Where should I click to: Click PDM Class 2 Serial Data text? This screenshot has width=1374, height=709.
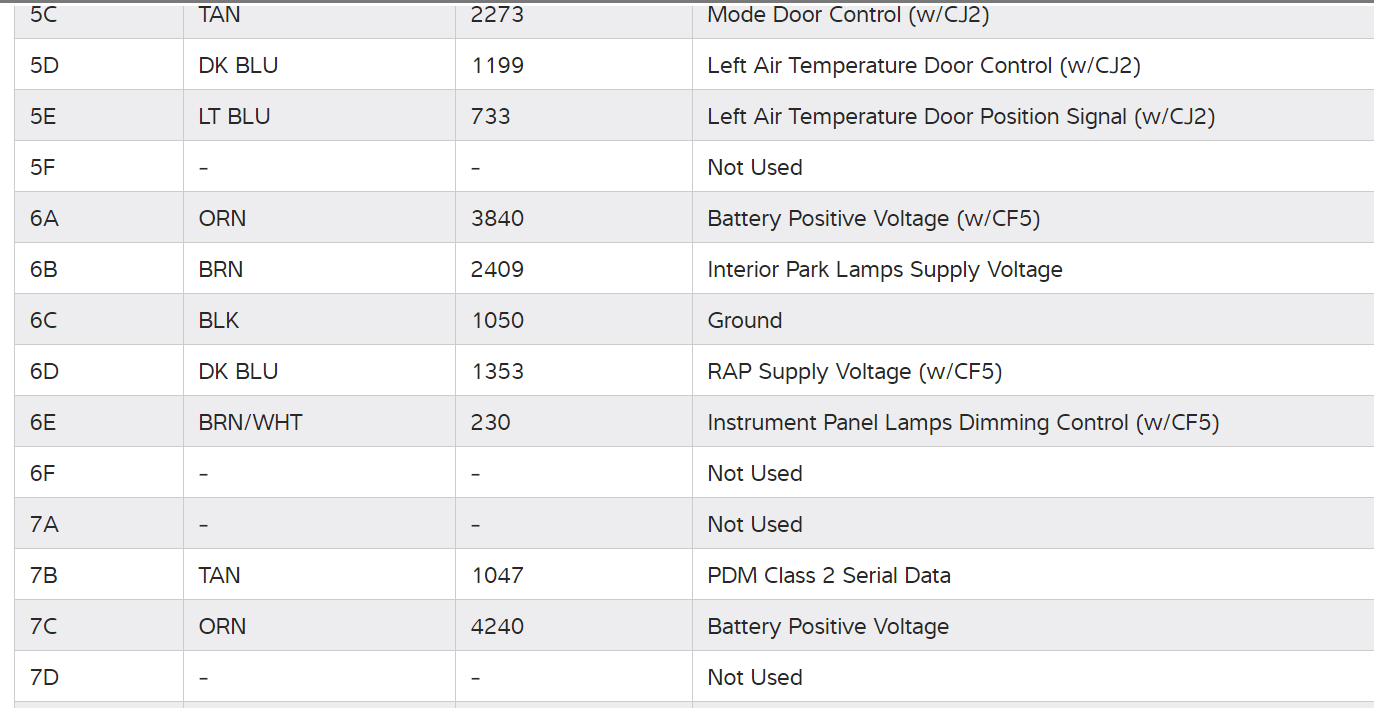click(828, 576)
